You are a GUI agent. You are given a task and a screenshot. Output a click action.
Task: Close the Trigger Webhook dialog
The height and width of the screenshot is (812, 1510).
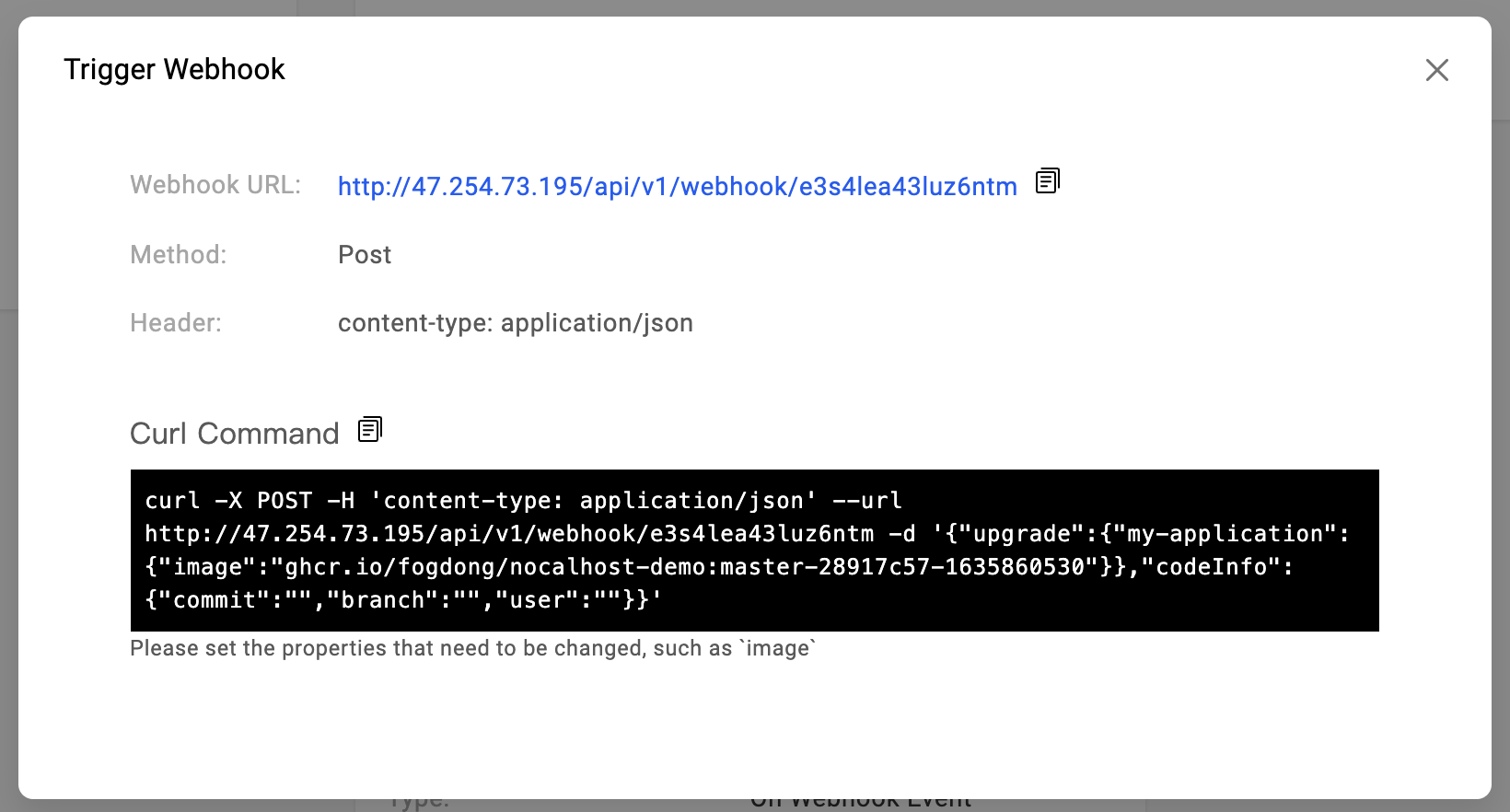click(x=1436, y=70)
